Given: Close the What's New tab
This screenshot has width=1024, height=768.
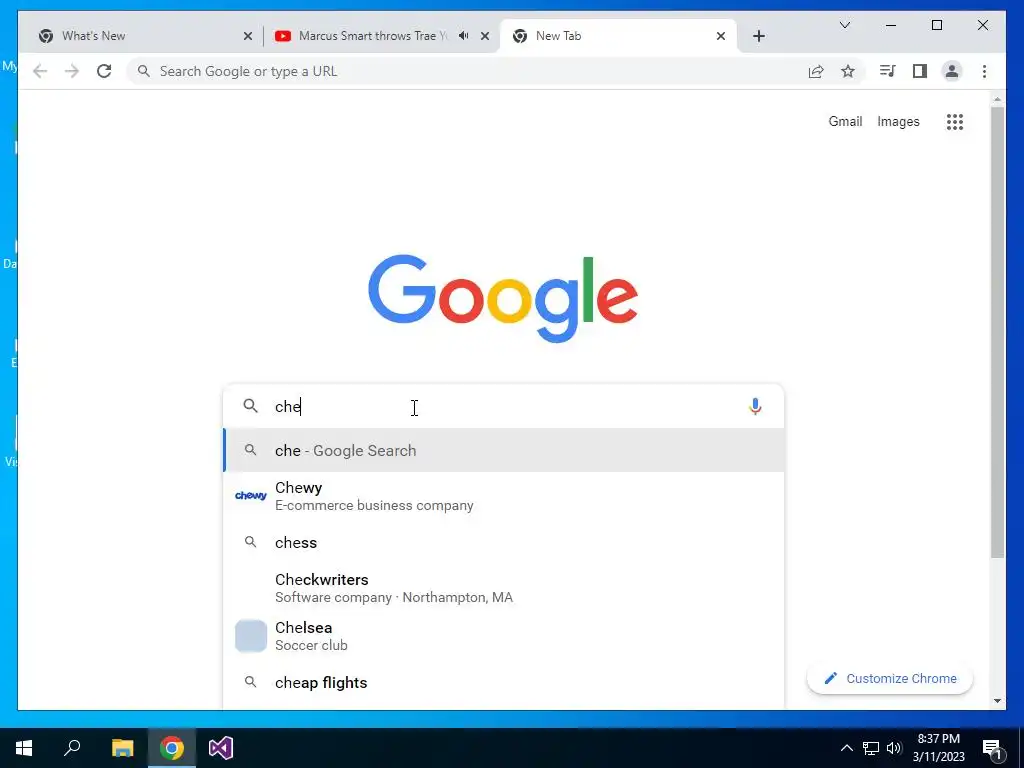Looking at the screenshot, I should (248, 36).
